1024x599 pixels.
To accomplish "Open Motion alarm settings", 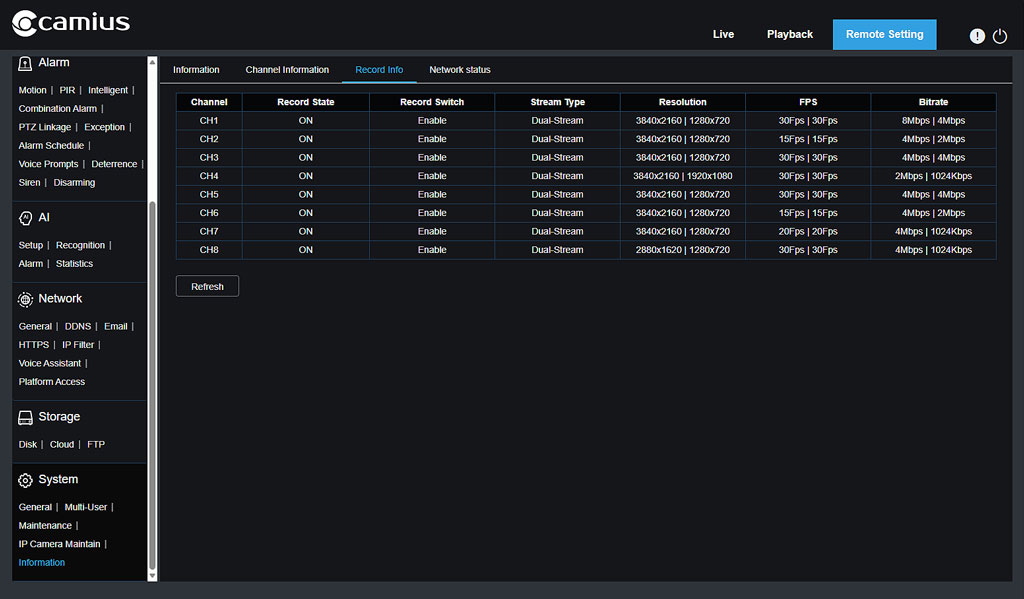I will (x=32, y=89).
